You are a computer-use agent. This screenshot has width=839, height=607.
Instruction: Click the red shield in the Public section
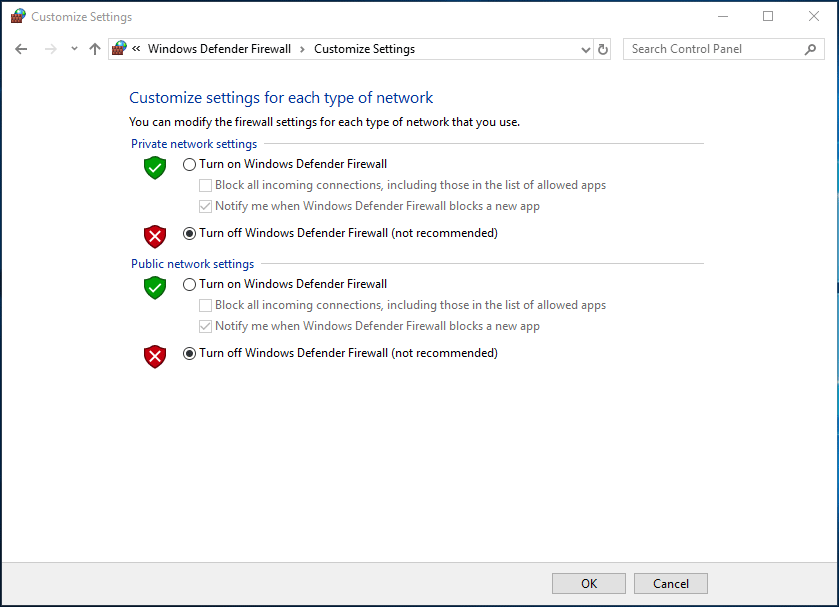click(154, 356)
